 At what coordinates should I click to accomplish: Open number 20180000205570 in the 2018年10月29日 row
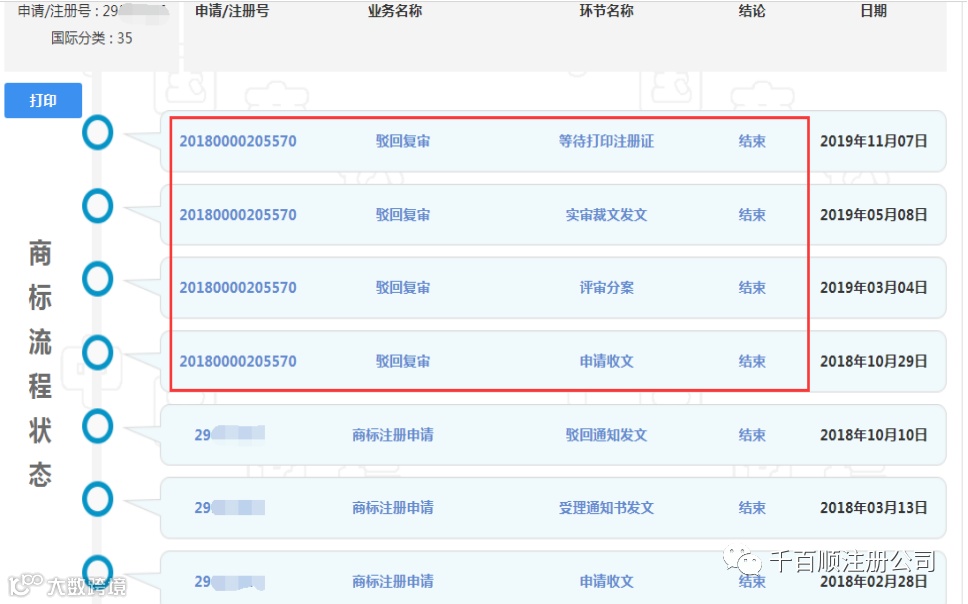coord(238,361)
